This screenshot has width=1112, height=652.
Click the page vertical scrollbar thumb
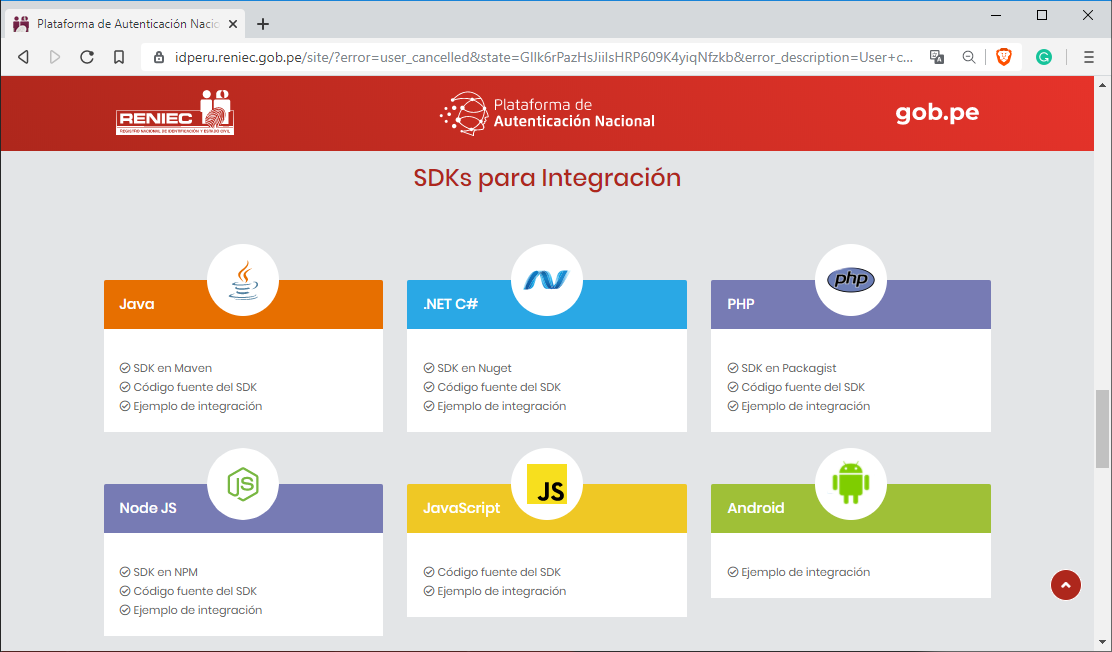click(1102, 429)
